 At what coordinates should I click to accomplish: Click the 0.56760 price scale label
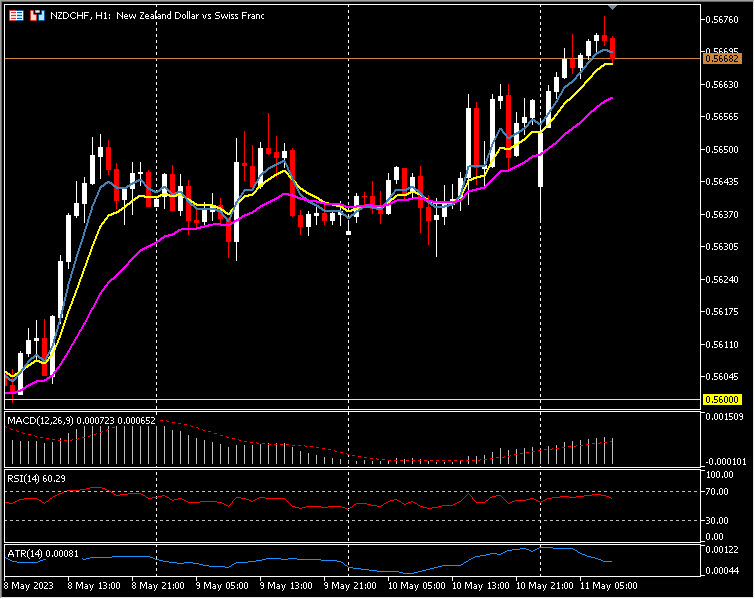click(721, 20)
